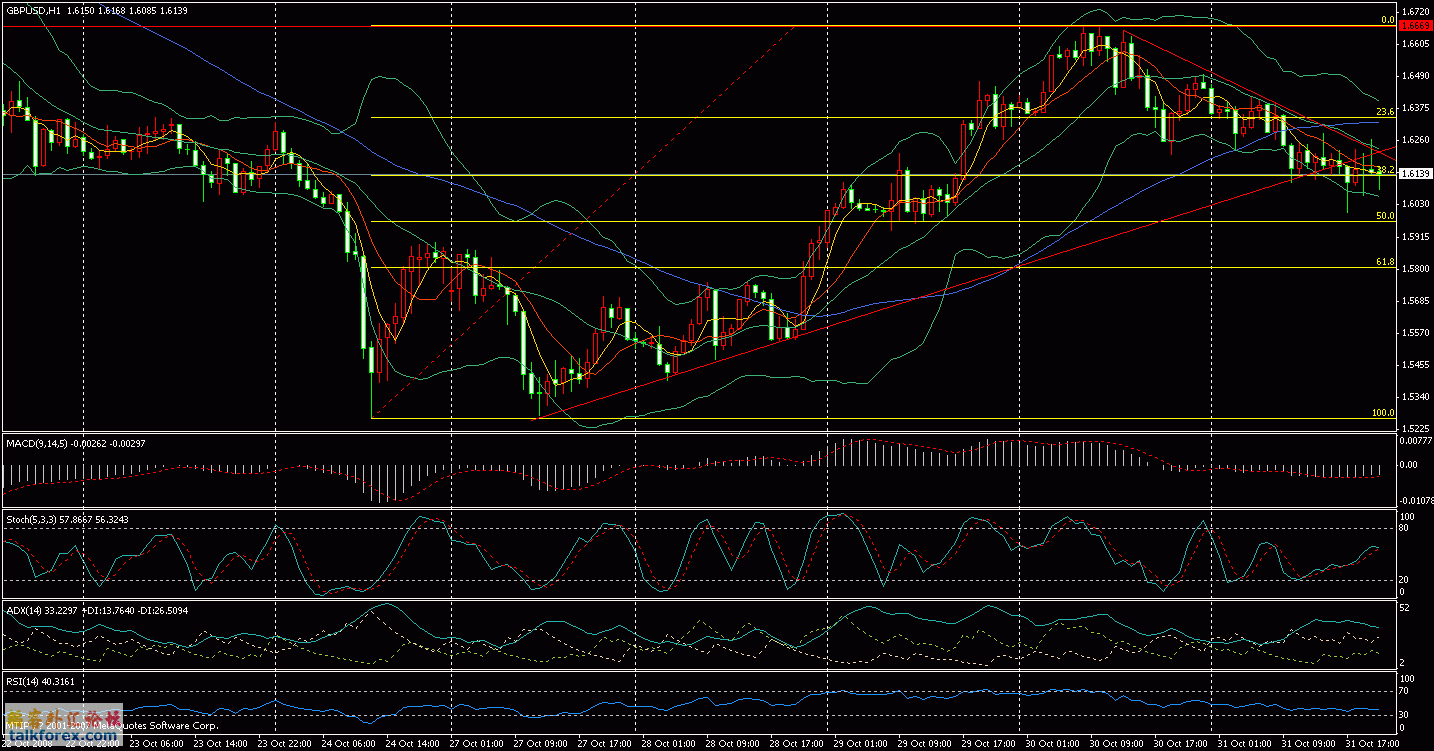Viewport: 1434px width, 751px height.
Task: Click the 0.0 Fibonacci level label
Action: pos(1390,18)
